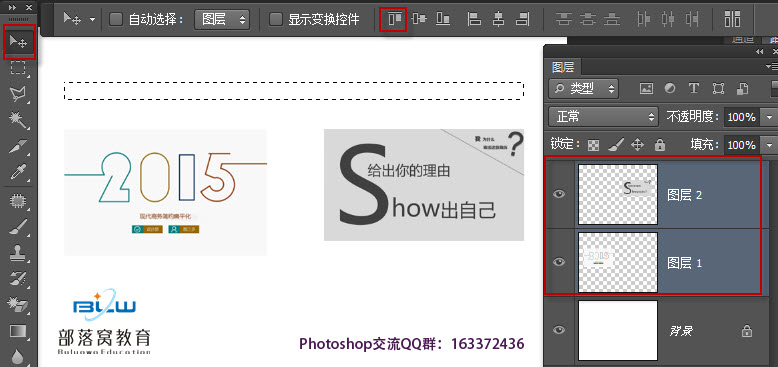
Task: Open 不透明度 slider arrow
Action: (x=769, y=118)
